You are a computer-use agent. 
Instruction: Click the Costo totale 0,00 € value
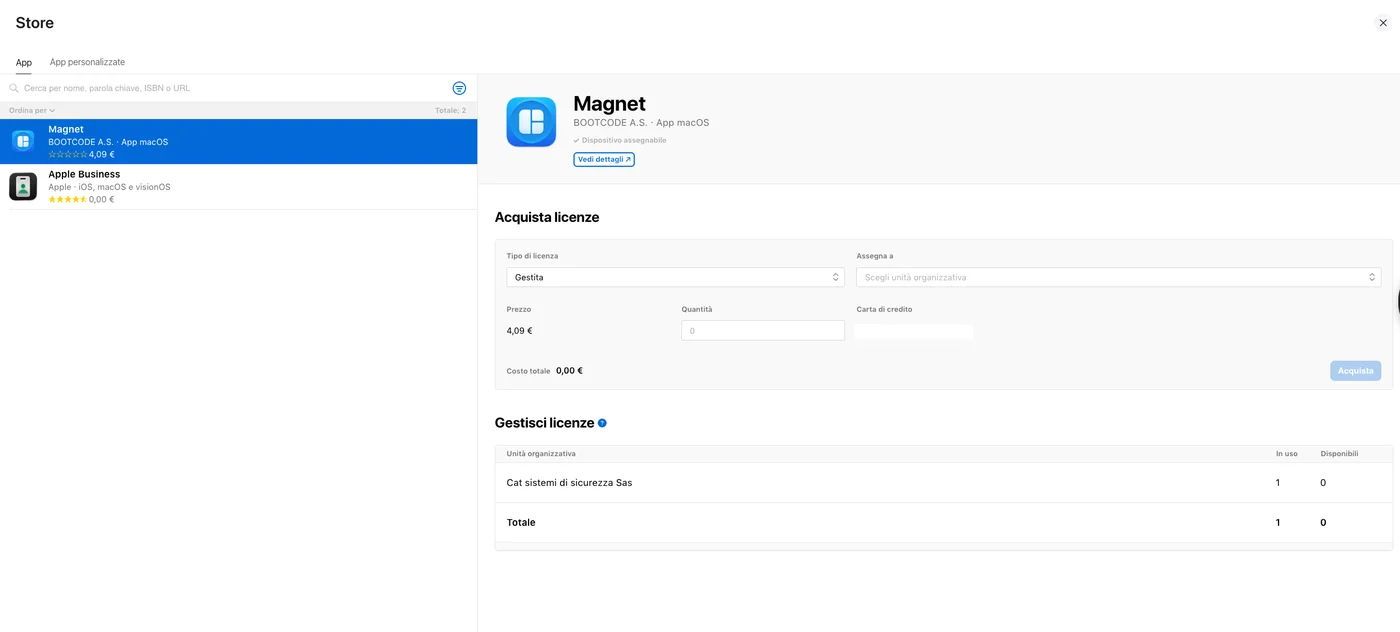(569, 371)
